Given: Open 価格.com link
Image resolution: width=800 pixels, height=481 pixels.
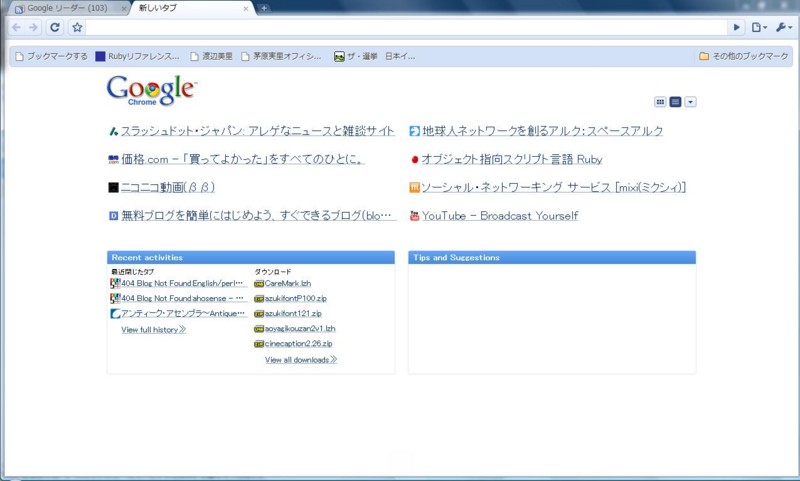Looking at the screenshot, I should (243, 160).
